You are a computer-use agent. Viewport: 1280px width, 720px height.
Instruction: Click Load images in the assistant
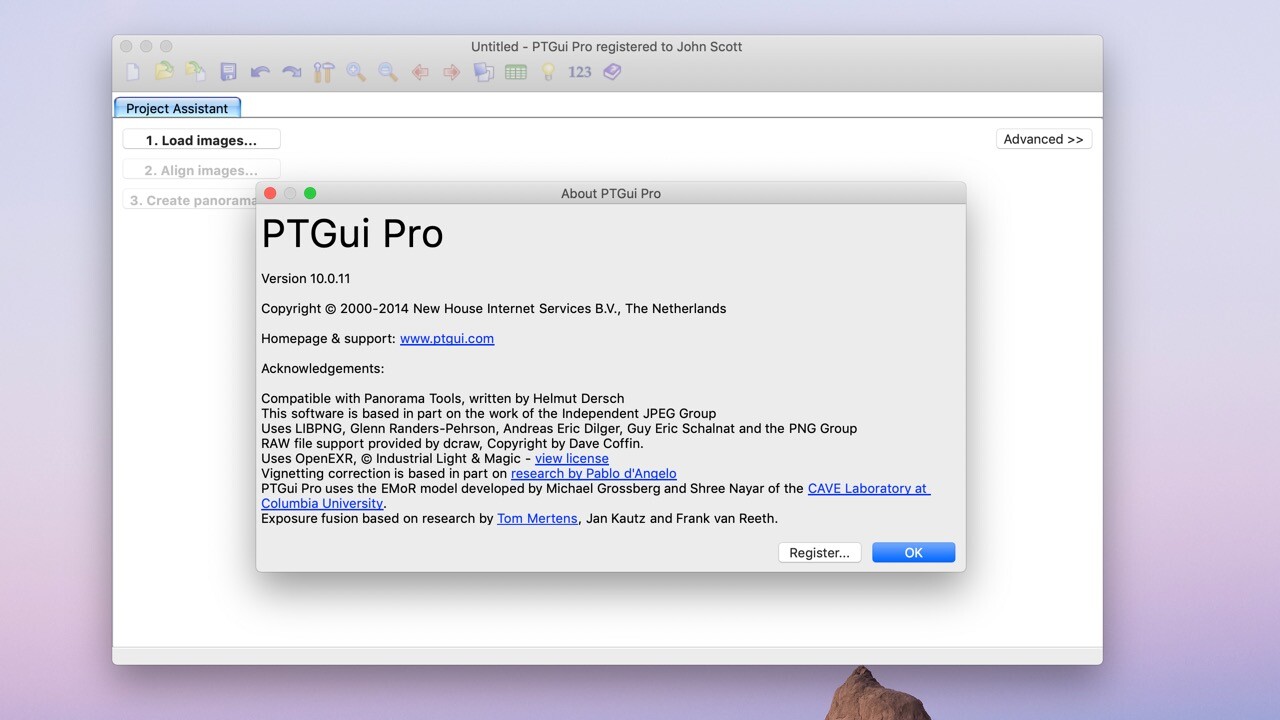tap(200, 138)
